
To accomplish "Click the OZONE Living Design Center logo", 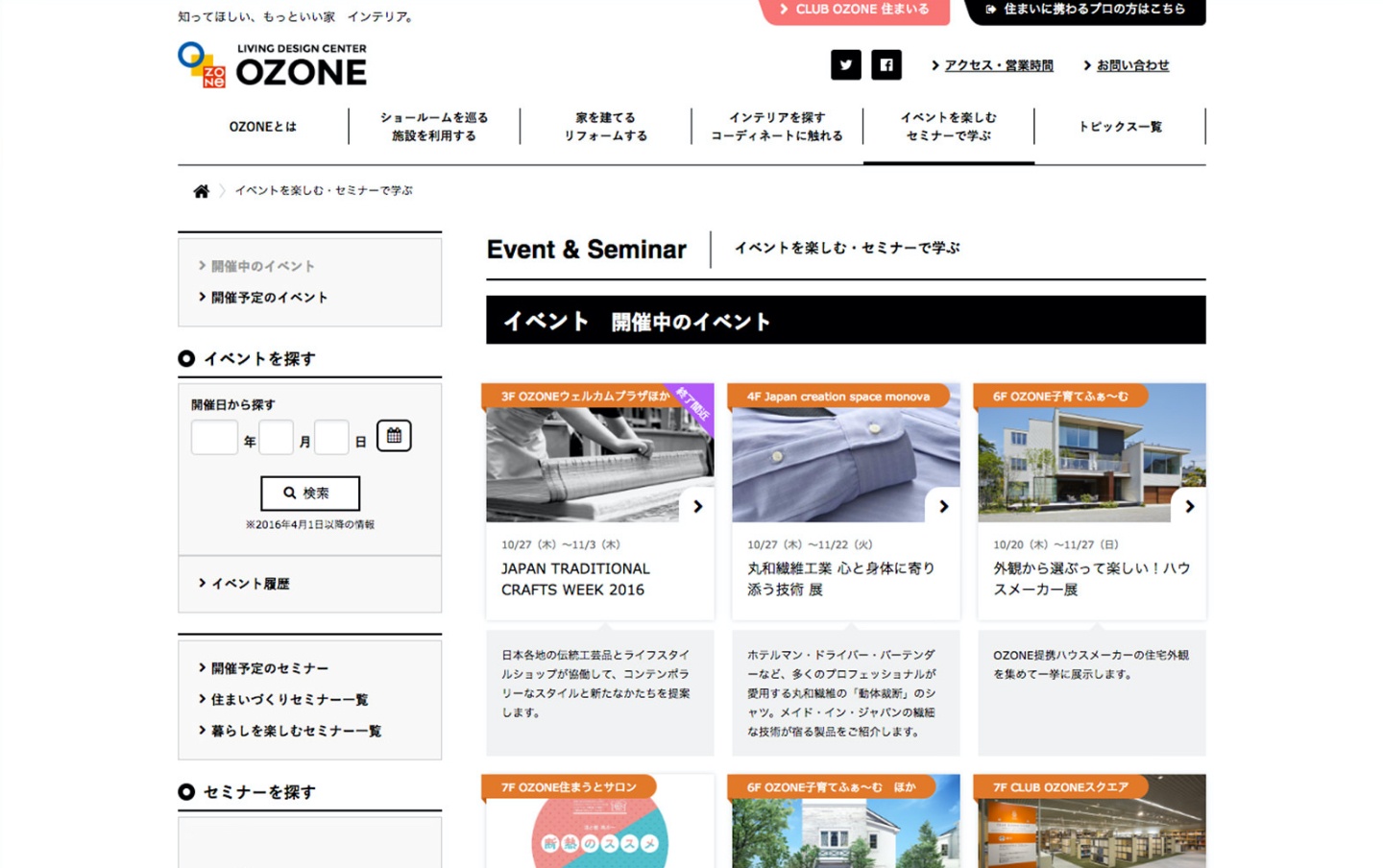I will 273,65.
